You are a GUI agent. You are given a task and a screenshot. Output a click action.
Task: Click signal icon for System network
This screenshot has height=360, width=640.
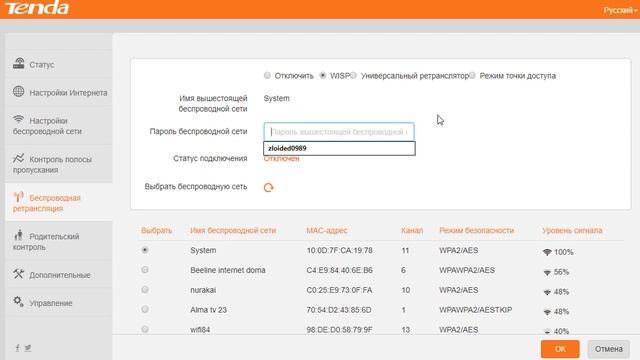click(x=547, y=252)
